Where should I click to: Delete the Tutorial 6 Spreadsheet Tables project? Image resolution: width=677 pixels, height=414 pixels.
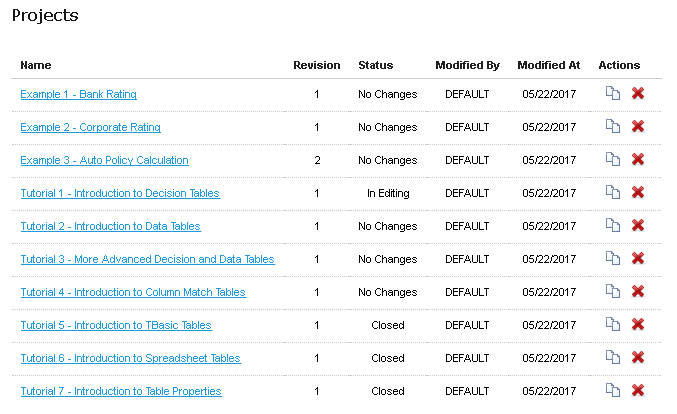[x=638, y=358]
